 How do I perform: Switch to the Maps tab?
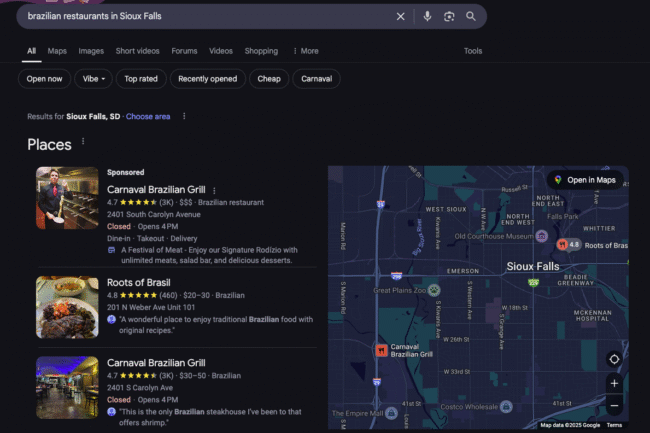(x=57, y=51)
